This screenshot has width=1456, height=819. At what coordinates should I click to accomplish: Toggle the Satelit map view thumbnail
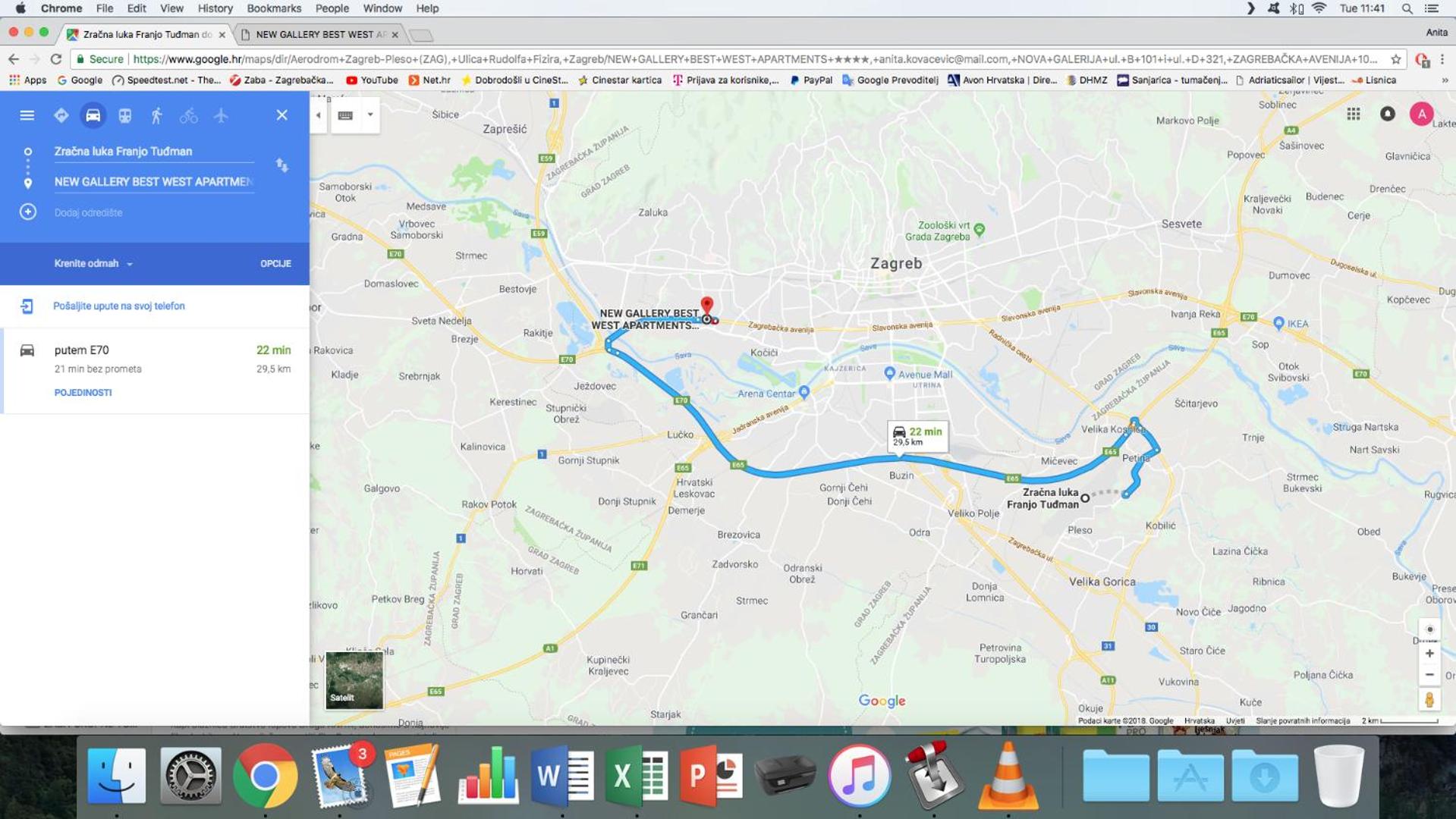click(354, 680)
